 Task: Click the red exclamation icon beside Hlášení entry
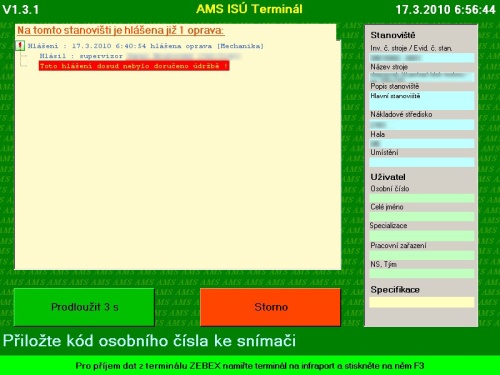click(21, 45)
